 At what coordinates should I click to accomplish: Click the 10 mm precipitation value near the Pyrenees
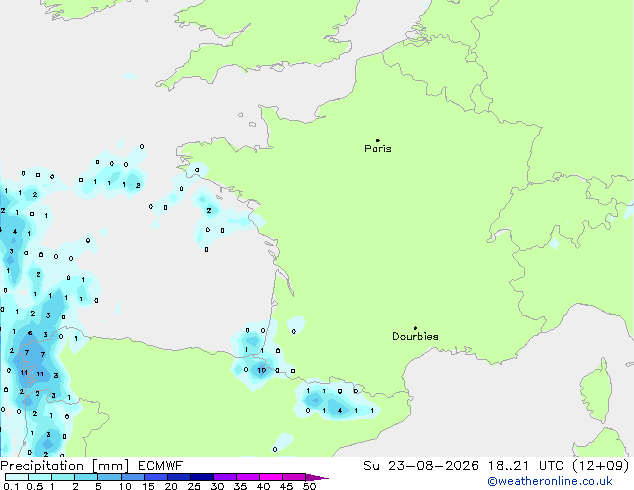click(x=262, y=370)
